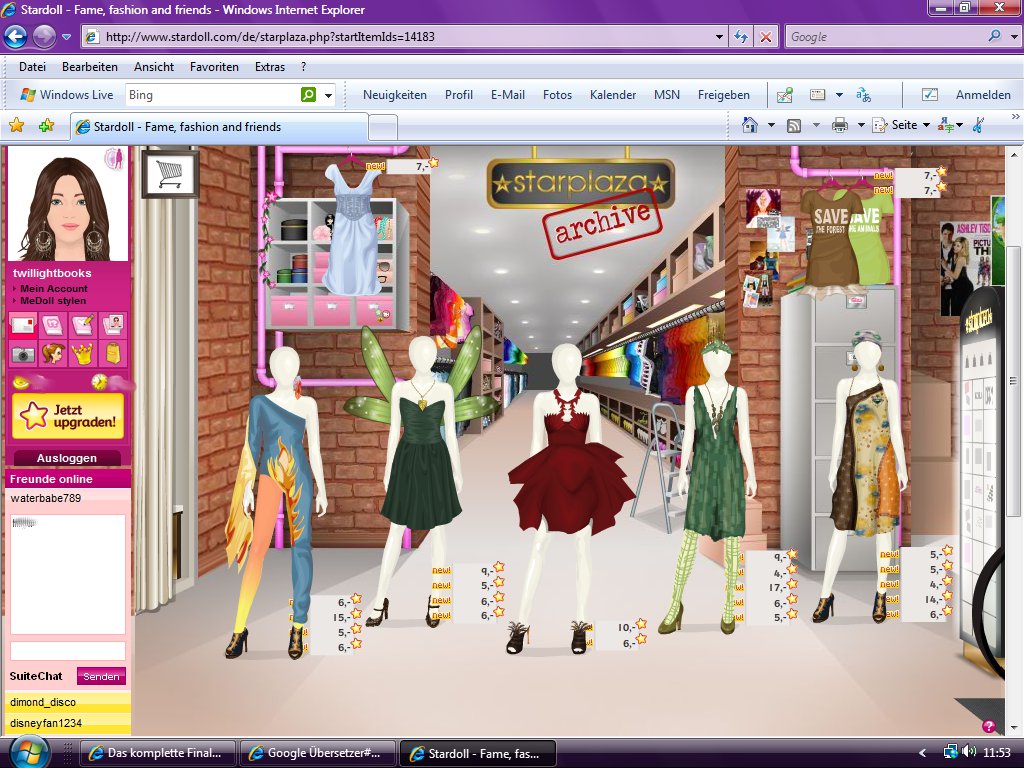Select the hanging light blue dress
This screenshot has height=768, width=1024.
coord(353,229)
